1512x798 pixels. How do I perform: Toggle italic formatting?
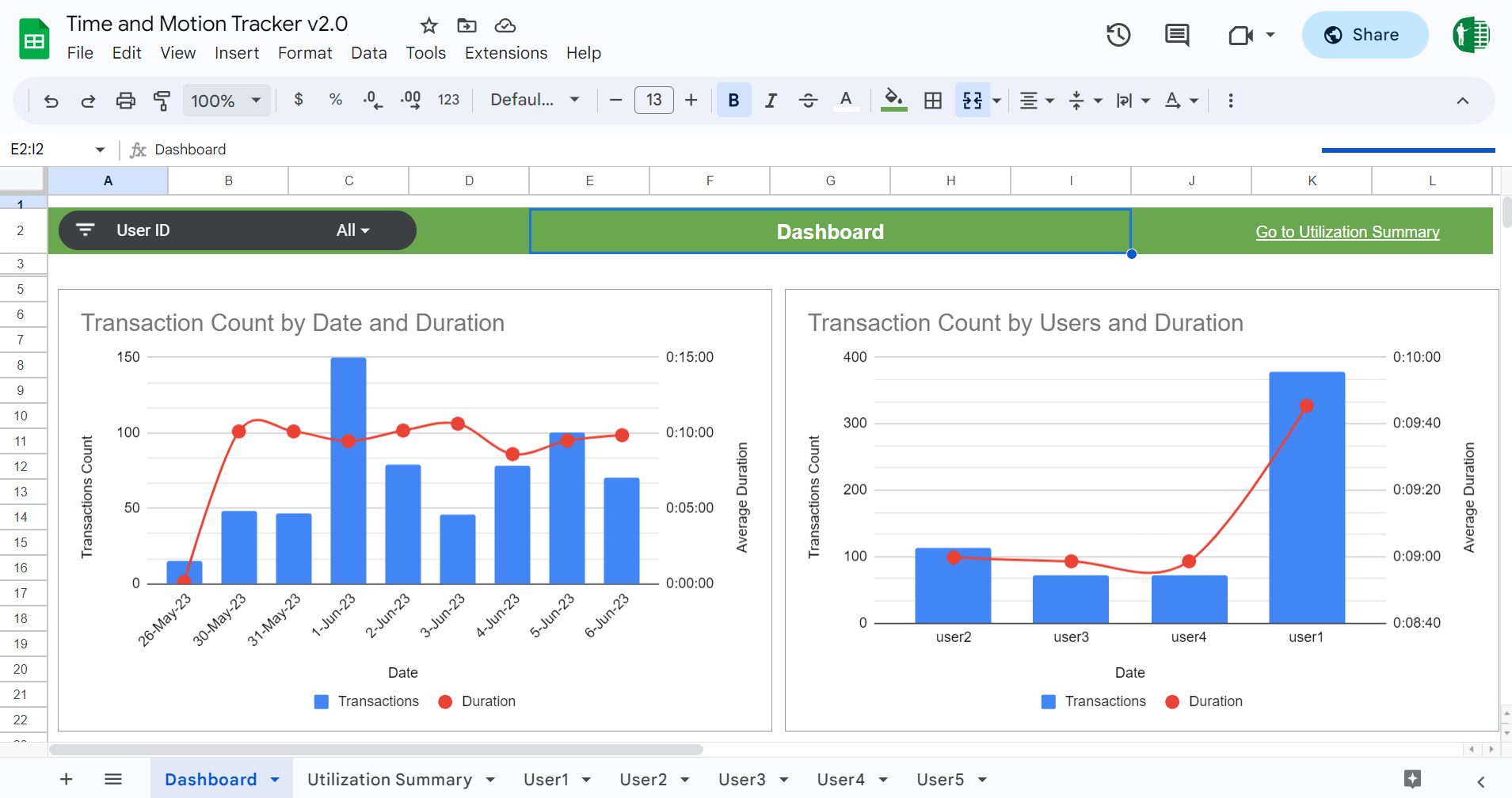(x=771, y=100)
